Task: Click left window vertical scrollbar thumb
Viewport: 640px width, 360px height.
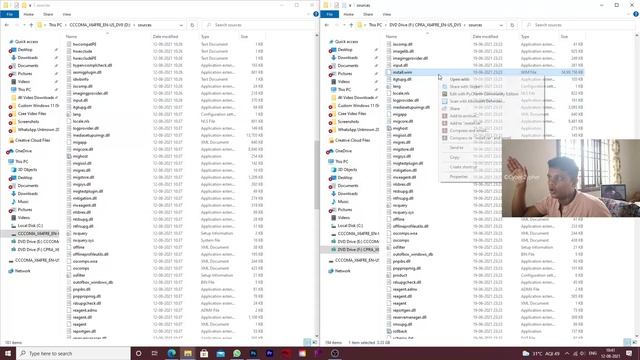Action: tap(317, 175)
